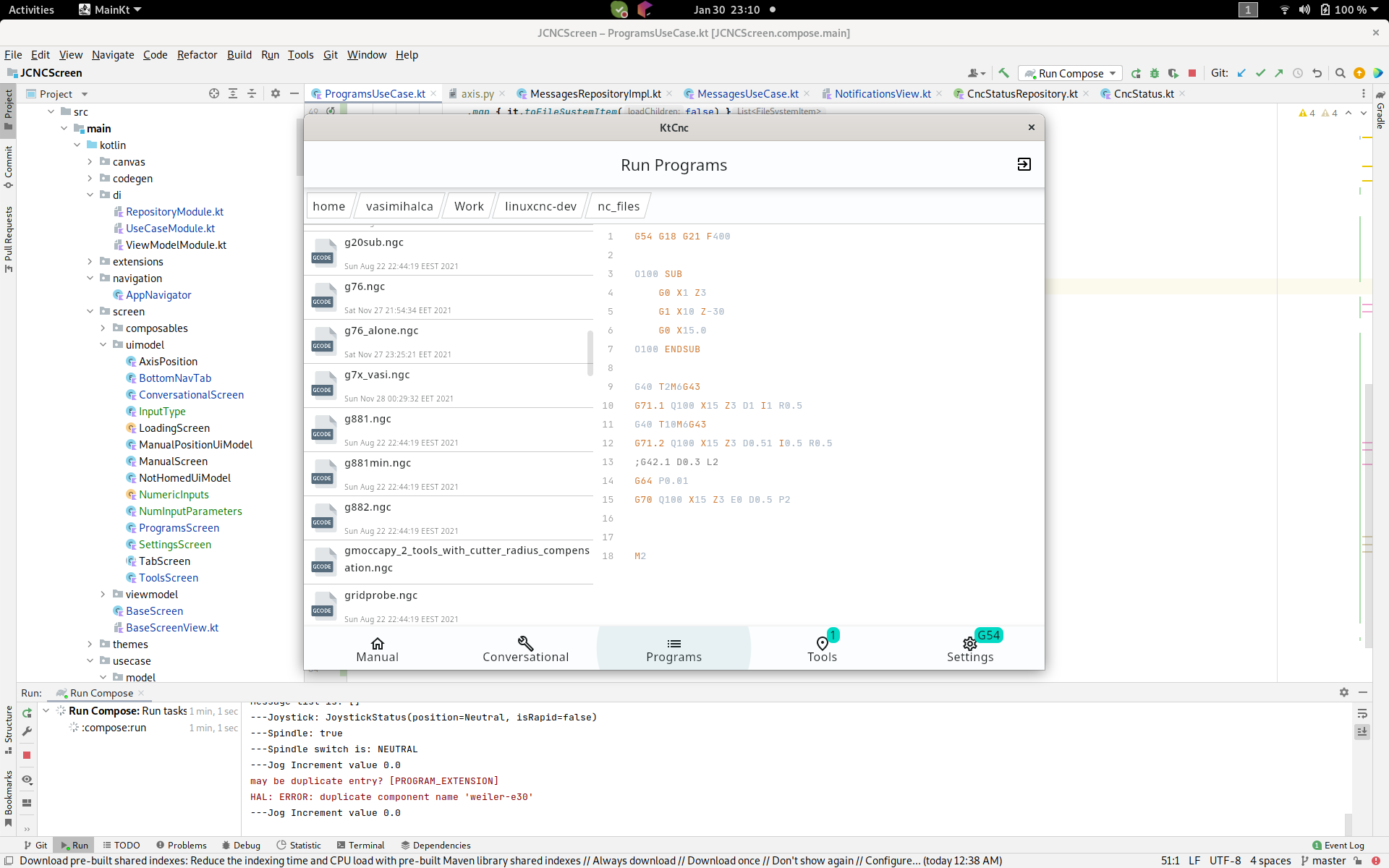Expand the viewmodel folder

103,594
